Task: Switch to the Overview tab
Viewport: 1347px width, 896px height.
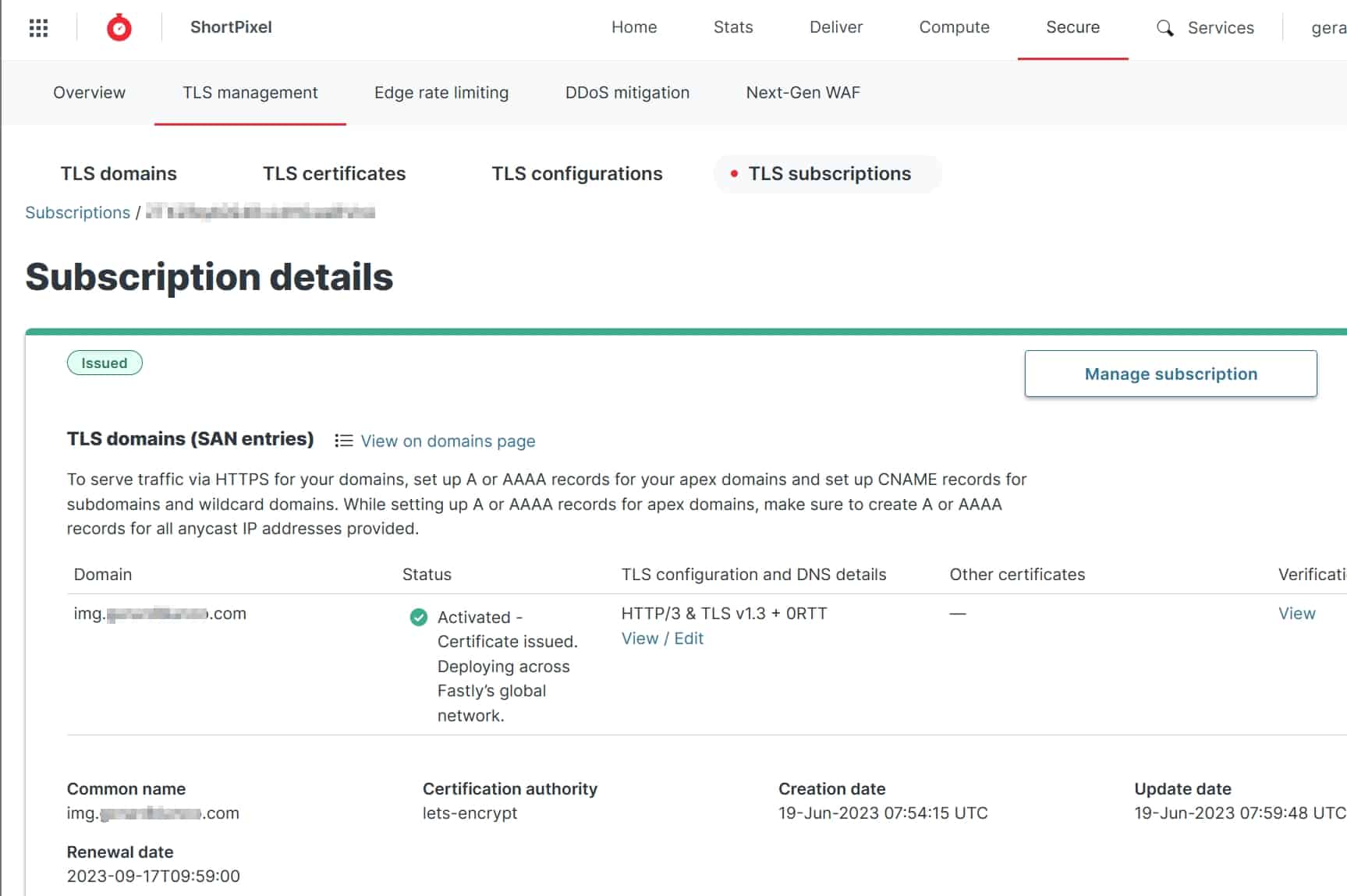Action: pyautogui.click(x=89, y=93)
